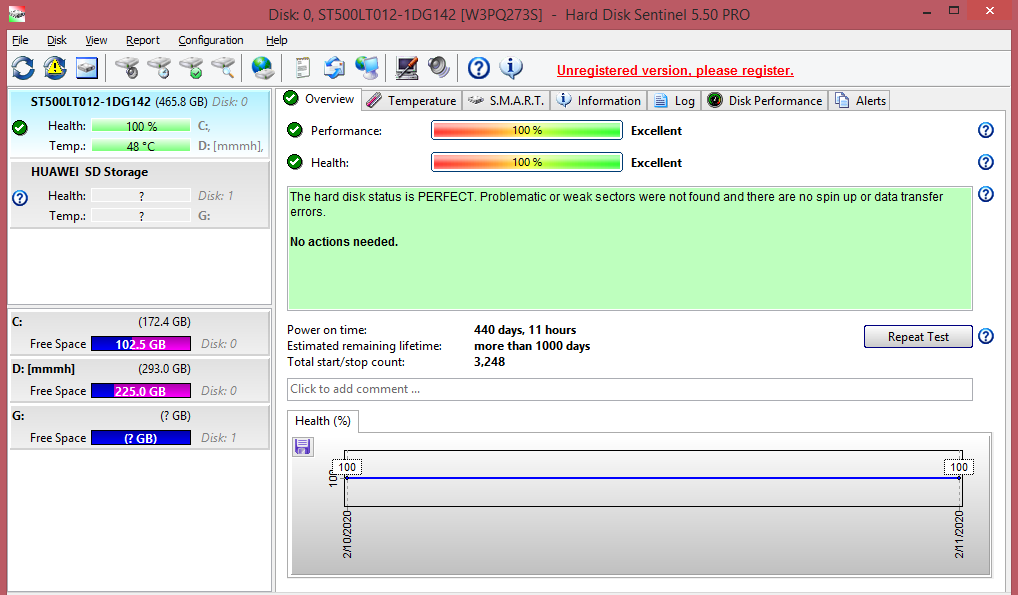Switch to the Overview tab
The image size is (1018, 595).
[x=320, y=99]
